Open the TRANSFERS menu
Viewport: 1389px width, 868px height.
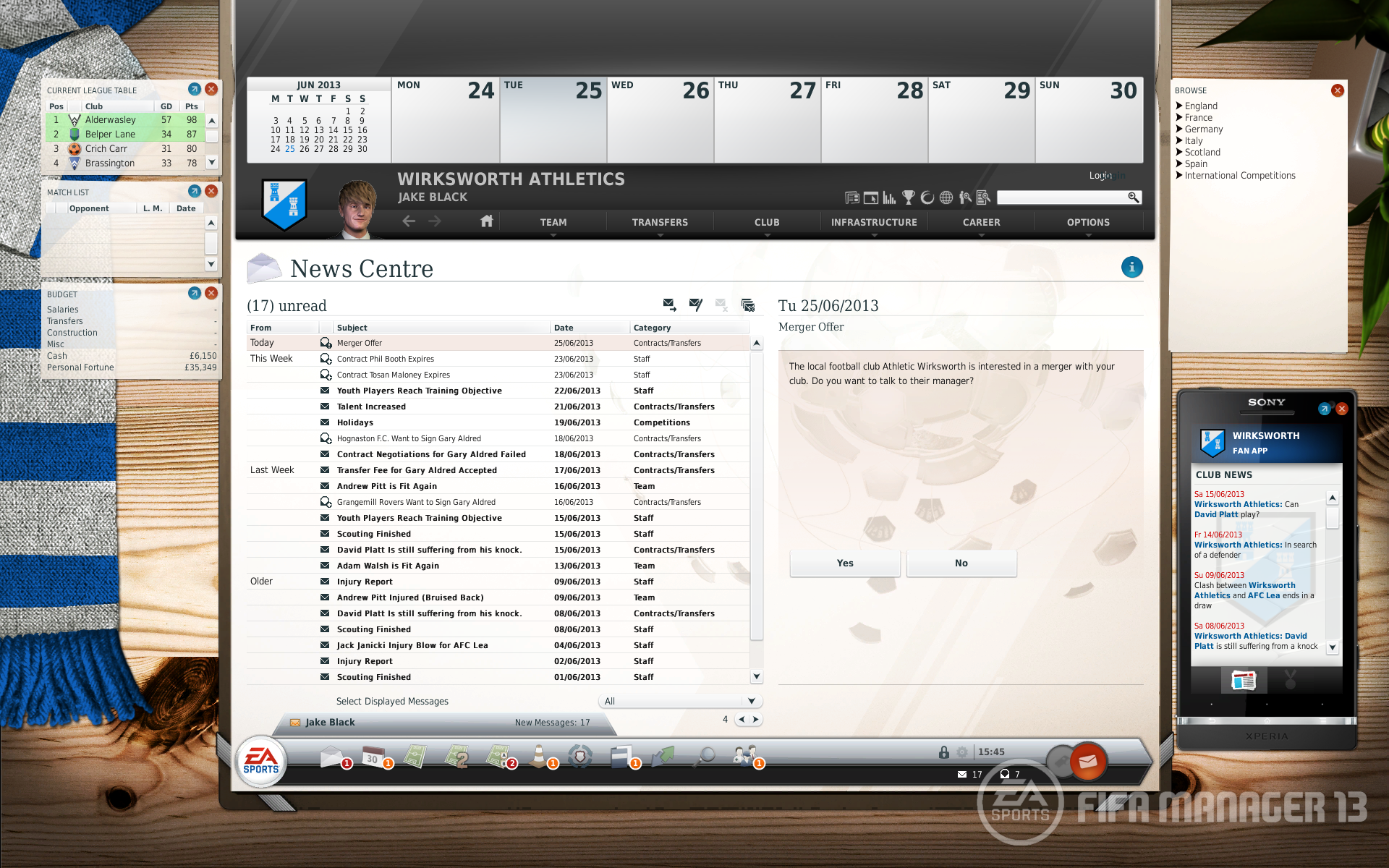coord(660,222)
